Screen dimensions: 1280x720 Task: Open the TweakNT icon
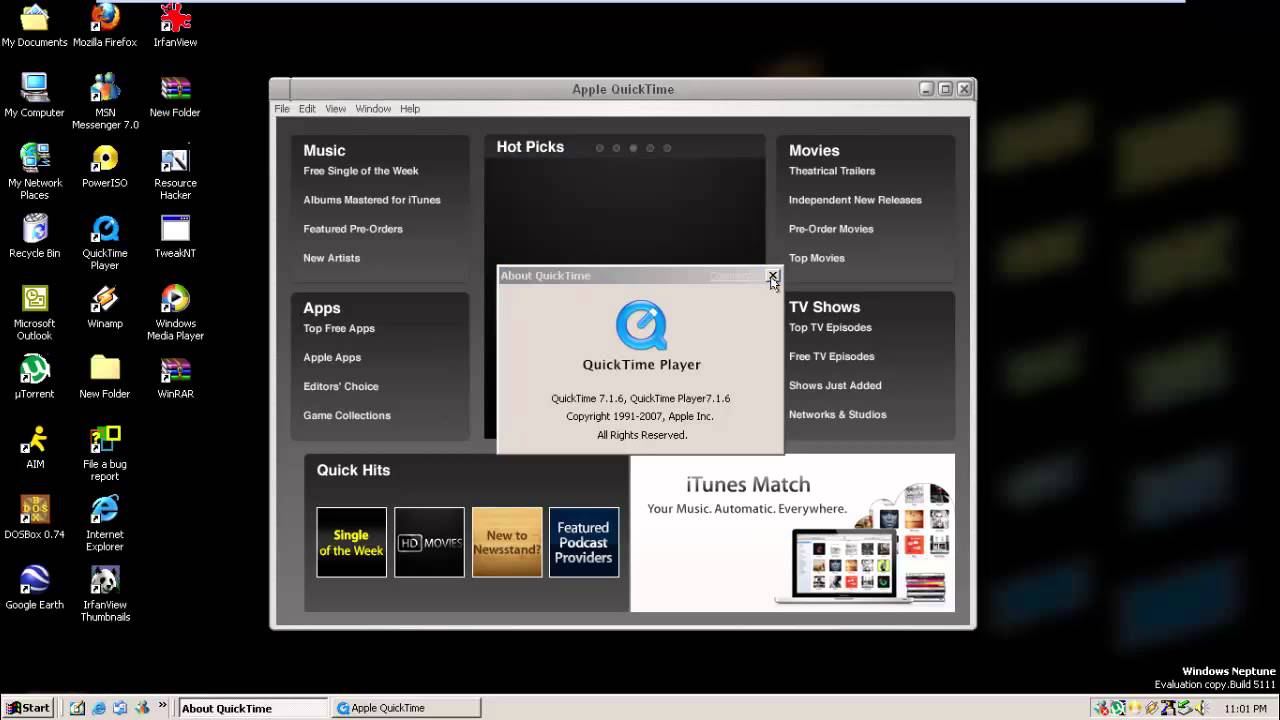[175, 236]
